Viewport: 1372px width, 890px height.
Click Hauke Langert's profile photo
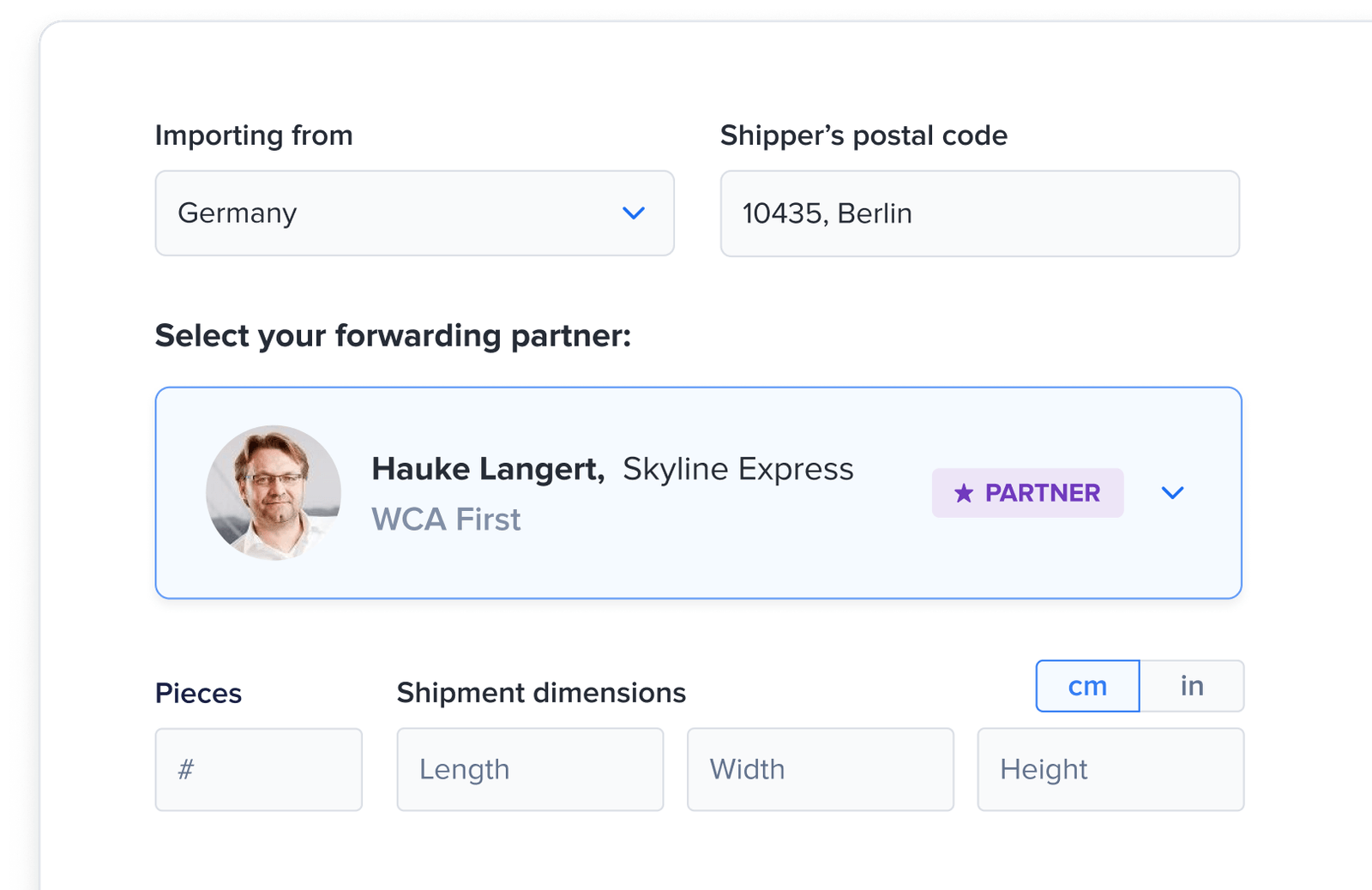tap(273, 493)
